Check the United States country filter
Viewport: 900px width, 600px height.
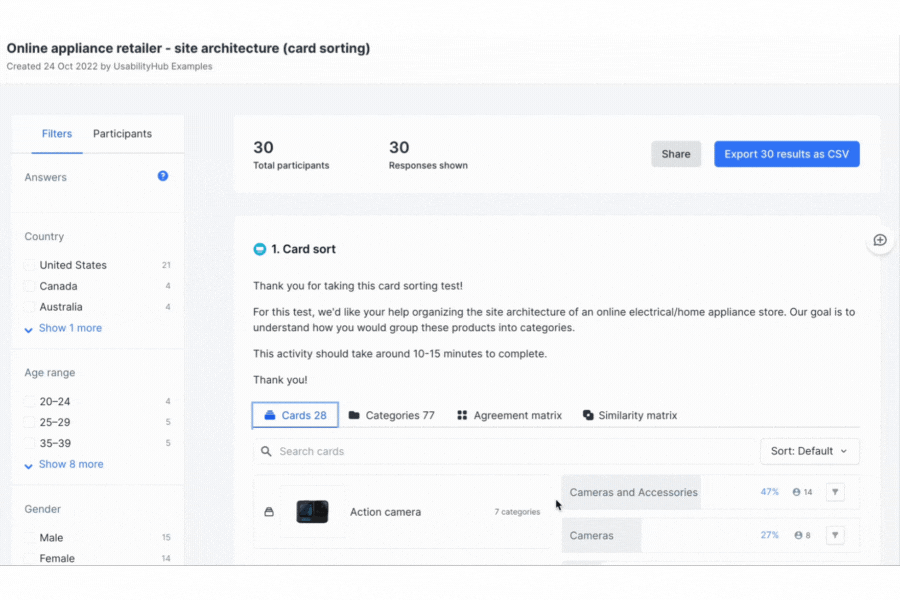pyautogui.click(x=30, y=265)
